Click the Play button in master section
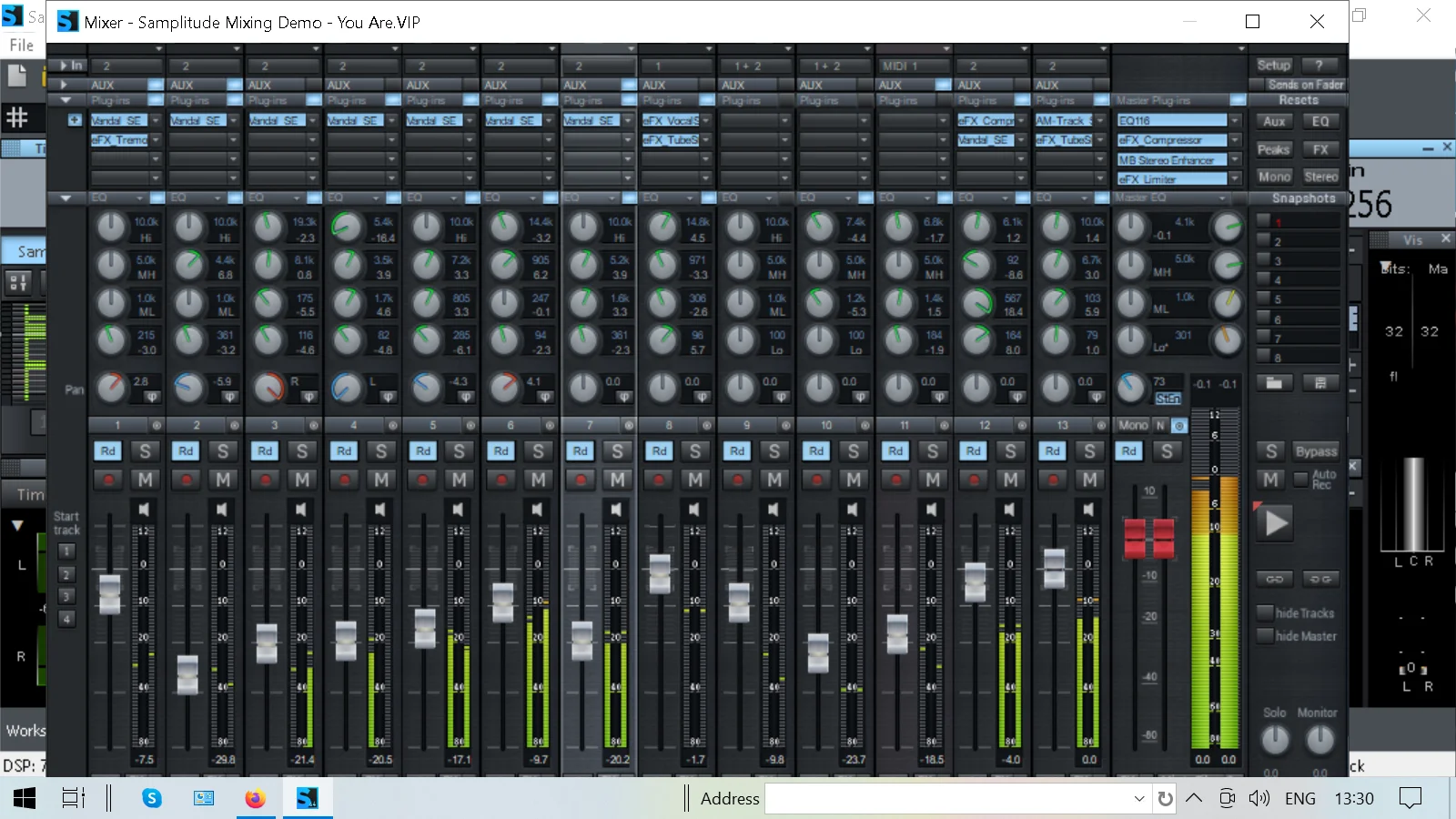The height and width of the screenshot is (819, 1456). click(1276, 523)
